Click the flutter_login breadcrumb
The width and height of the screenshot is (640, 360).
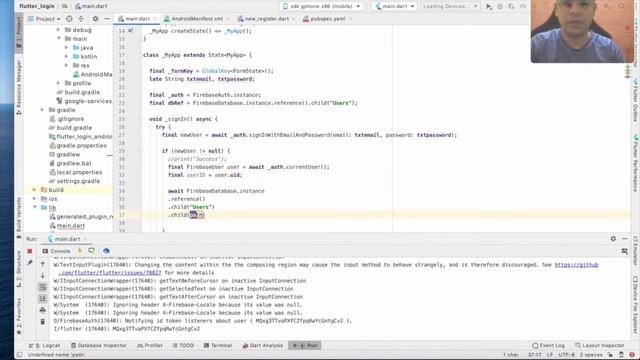[x=37, y=6]
